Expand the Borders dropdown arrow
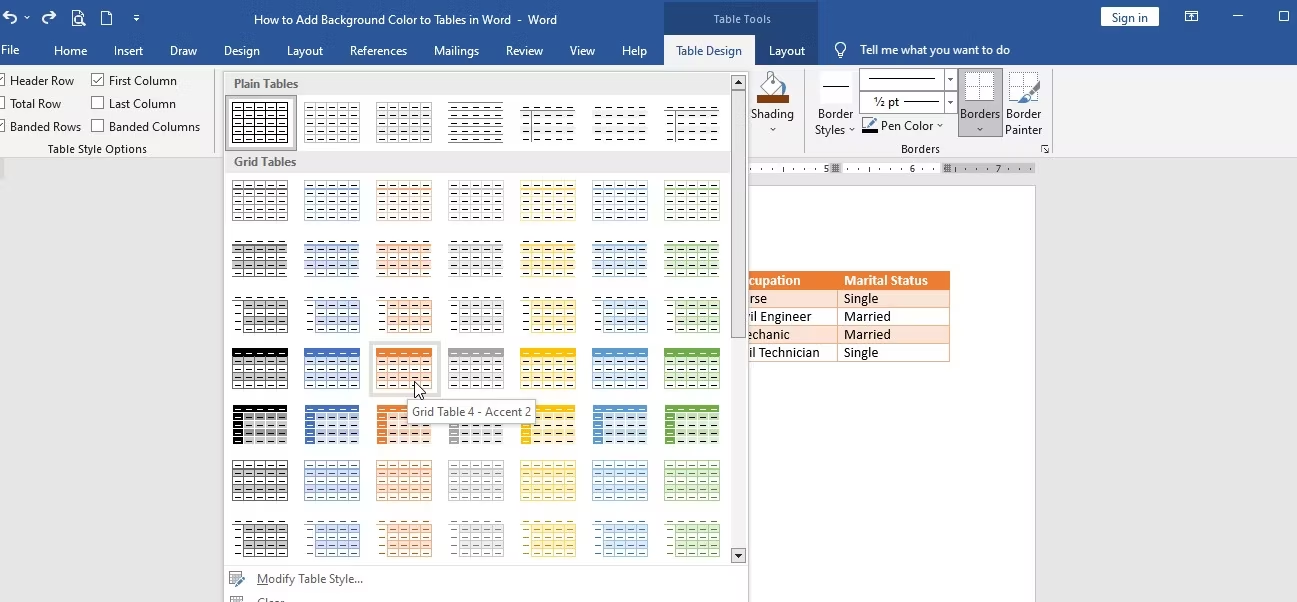This screenshot has width=1297, height=602. [x=980, y=129]
